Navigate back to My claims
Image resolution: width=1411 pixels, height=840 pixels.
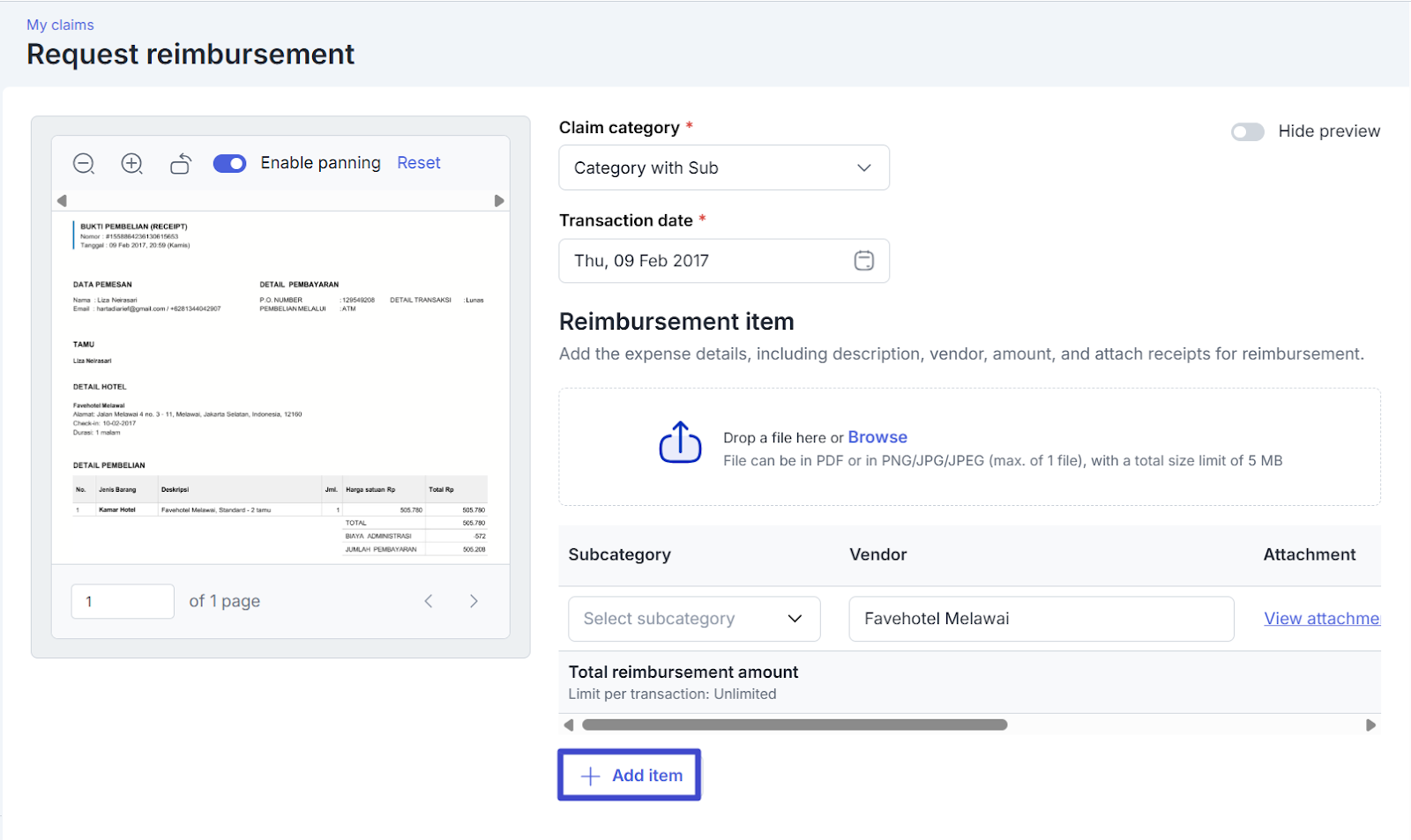coord(60,25)
